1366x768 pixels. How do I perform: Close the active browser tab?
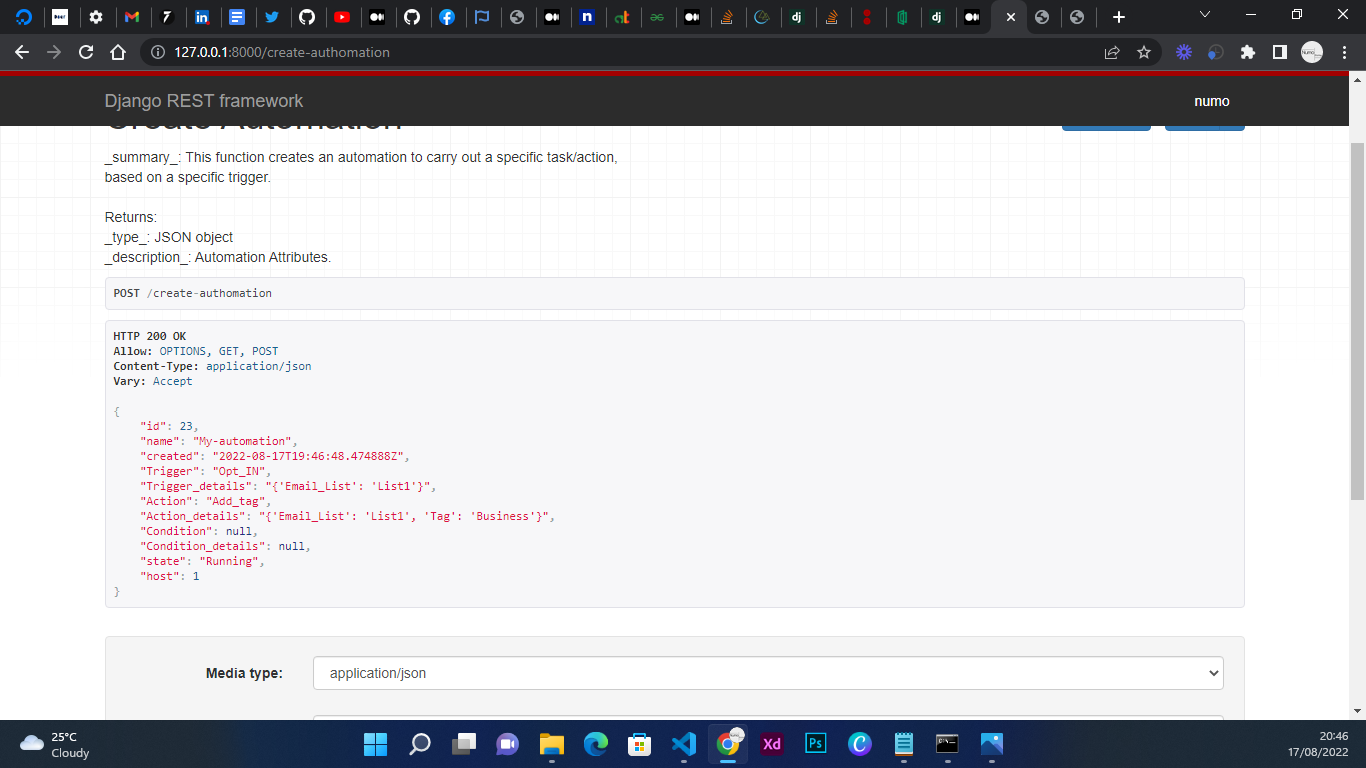(x=1010, y=17)
